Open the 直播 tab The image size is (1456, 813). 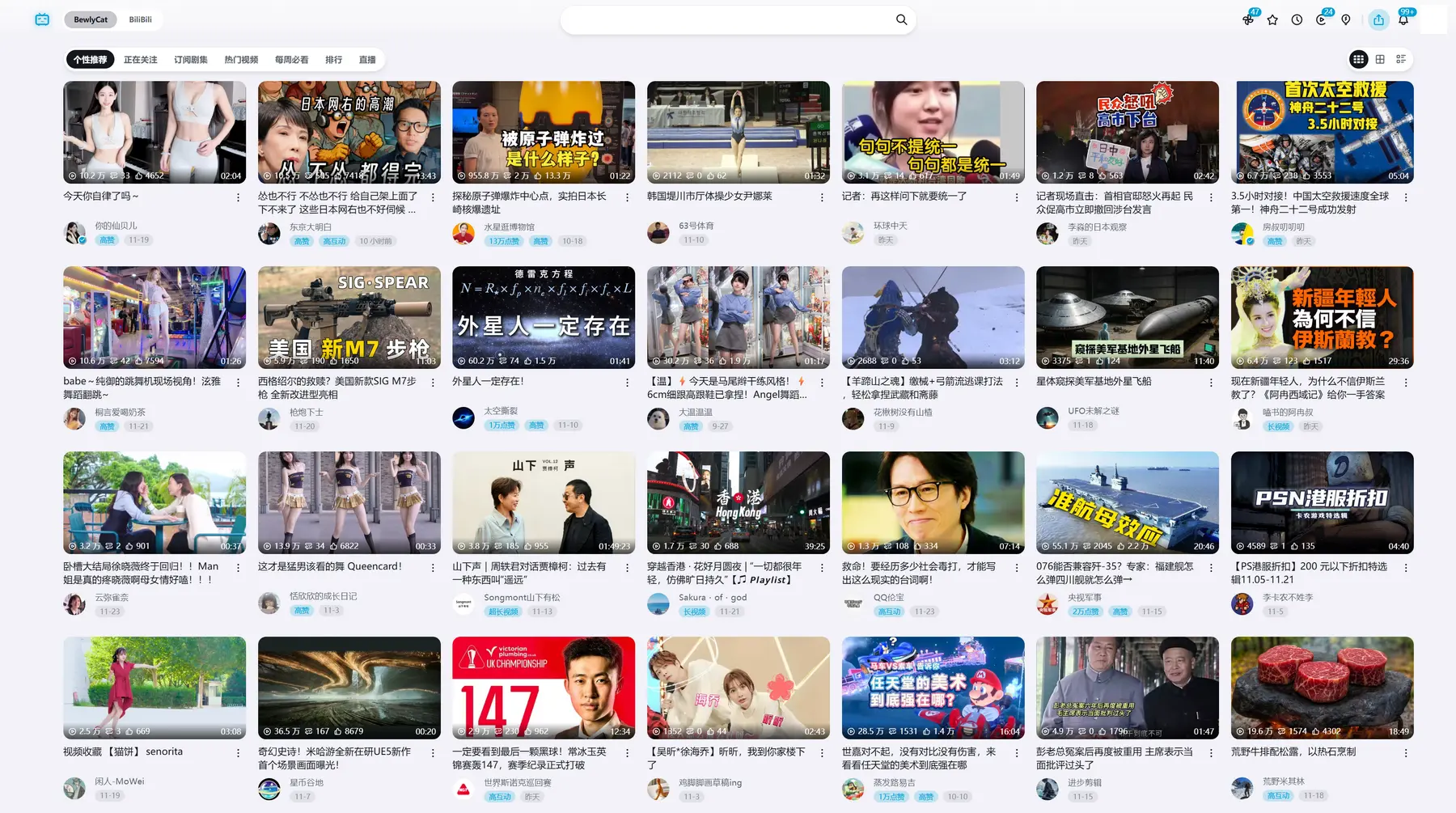click(x=367, y=60)
